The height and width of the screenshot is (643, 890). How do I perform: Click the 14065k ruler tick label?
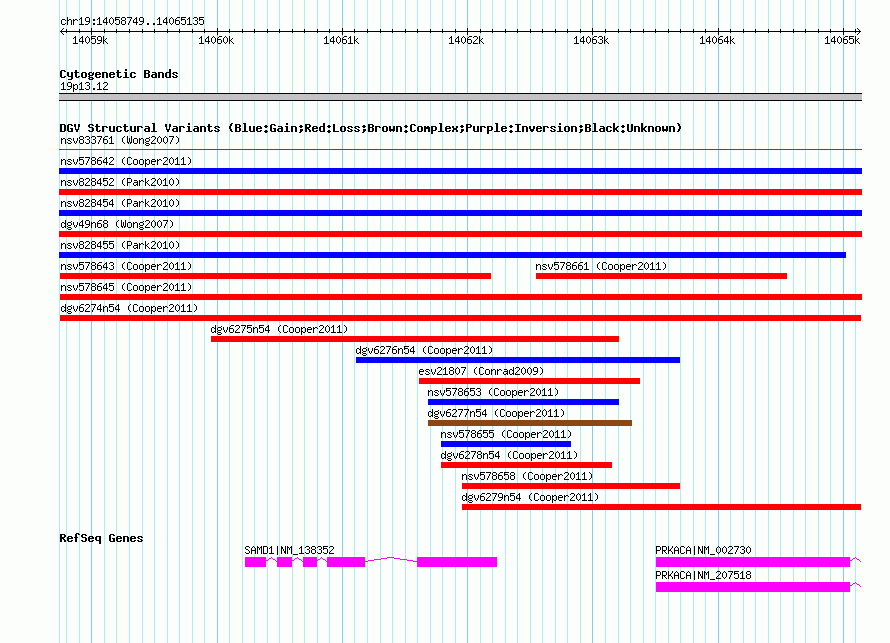tap(842, 40)
